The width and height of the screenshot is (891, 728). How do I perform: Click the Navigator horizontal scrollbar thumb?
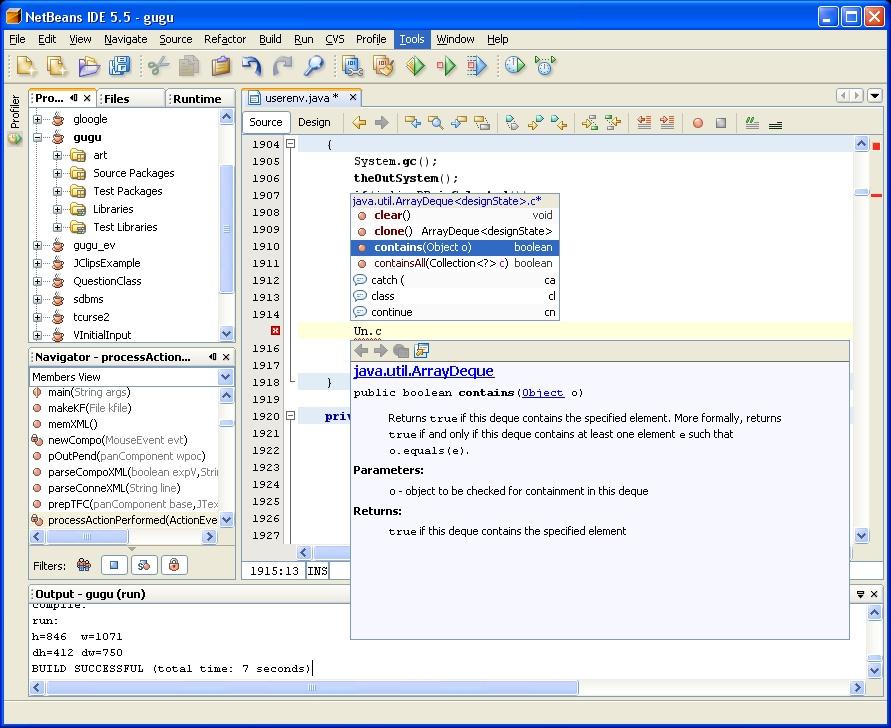tap(87, 536)
